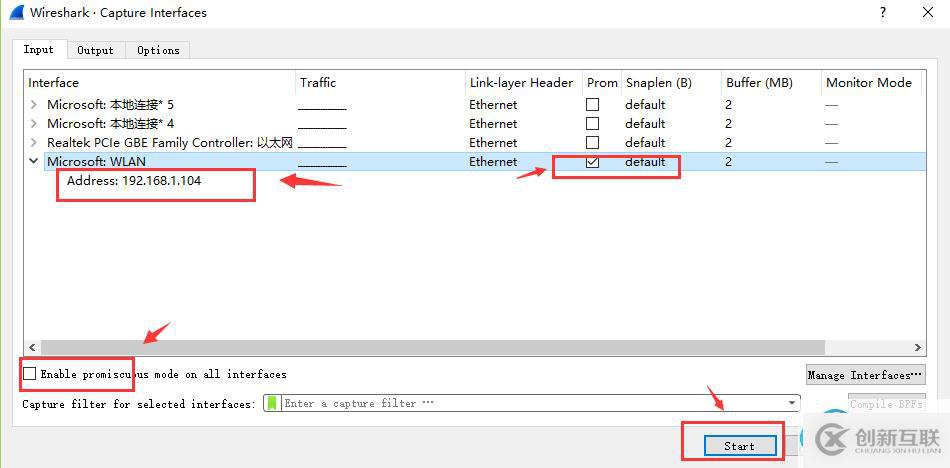The height and width of the screenshot is (468, 950).
Task: Select the Microsoft: 本地连接* 4 interface
Action: pyautogui.click(x=111, y=124)
